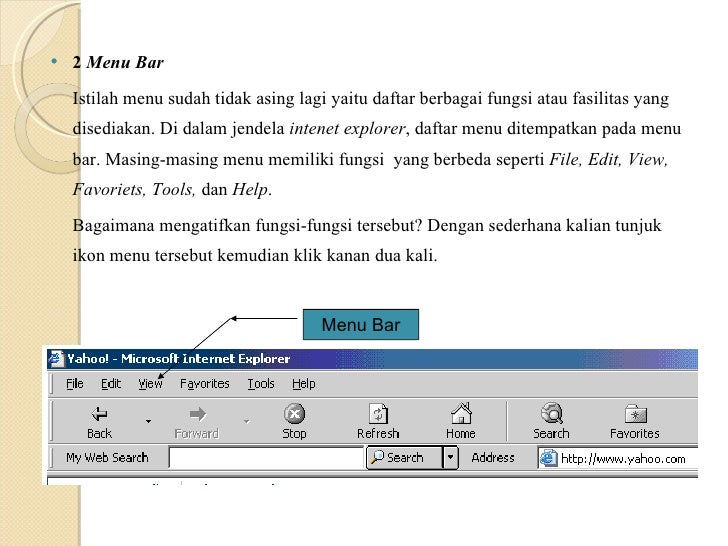Click the Forward arrow icon
The width and height of the screenshot is (728, 546).
[197, 414]
